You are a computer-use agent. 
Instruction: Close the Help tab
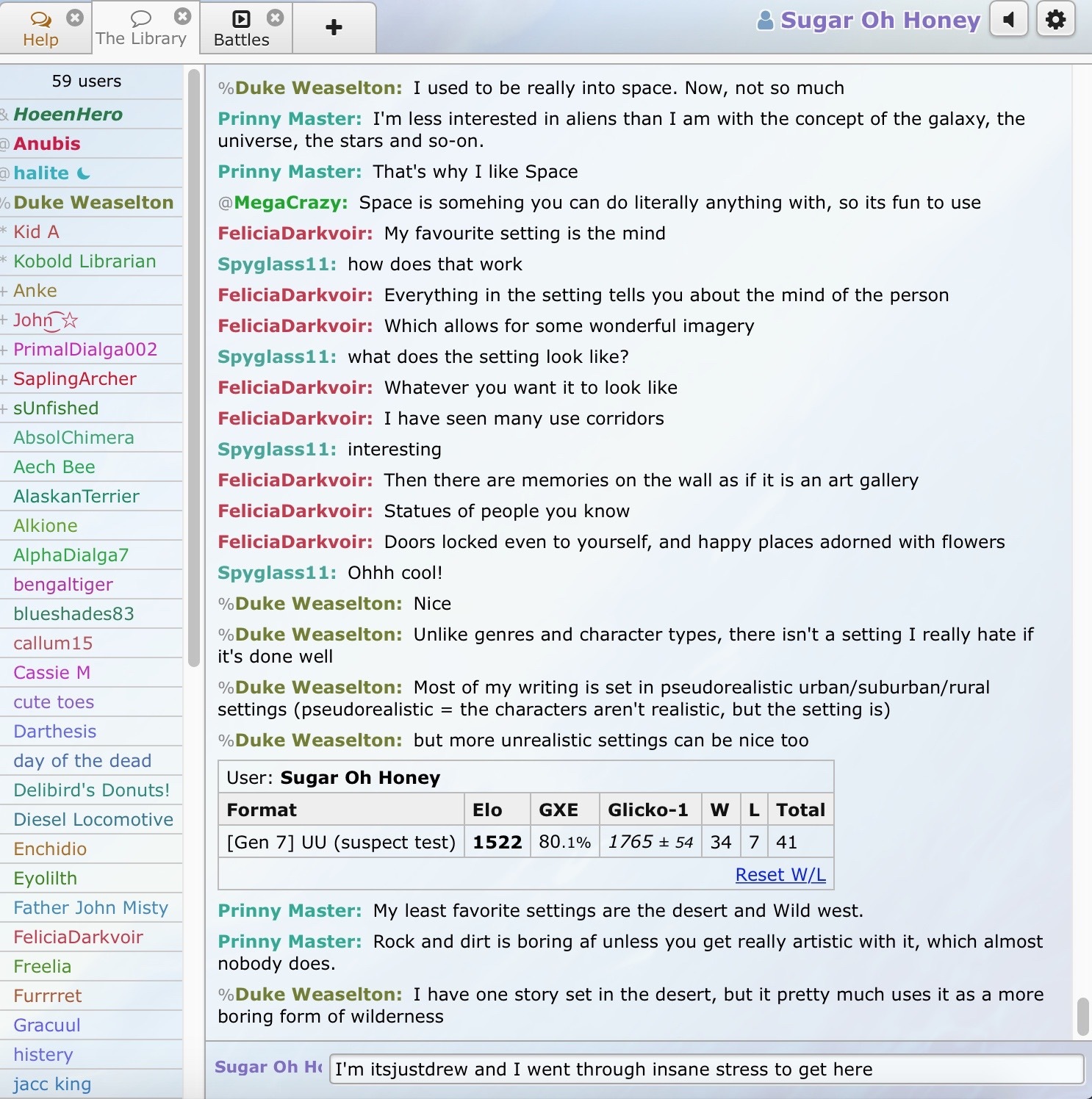tap(75, 18)
